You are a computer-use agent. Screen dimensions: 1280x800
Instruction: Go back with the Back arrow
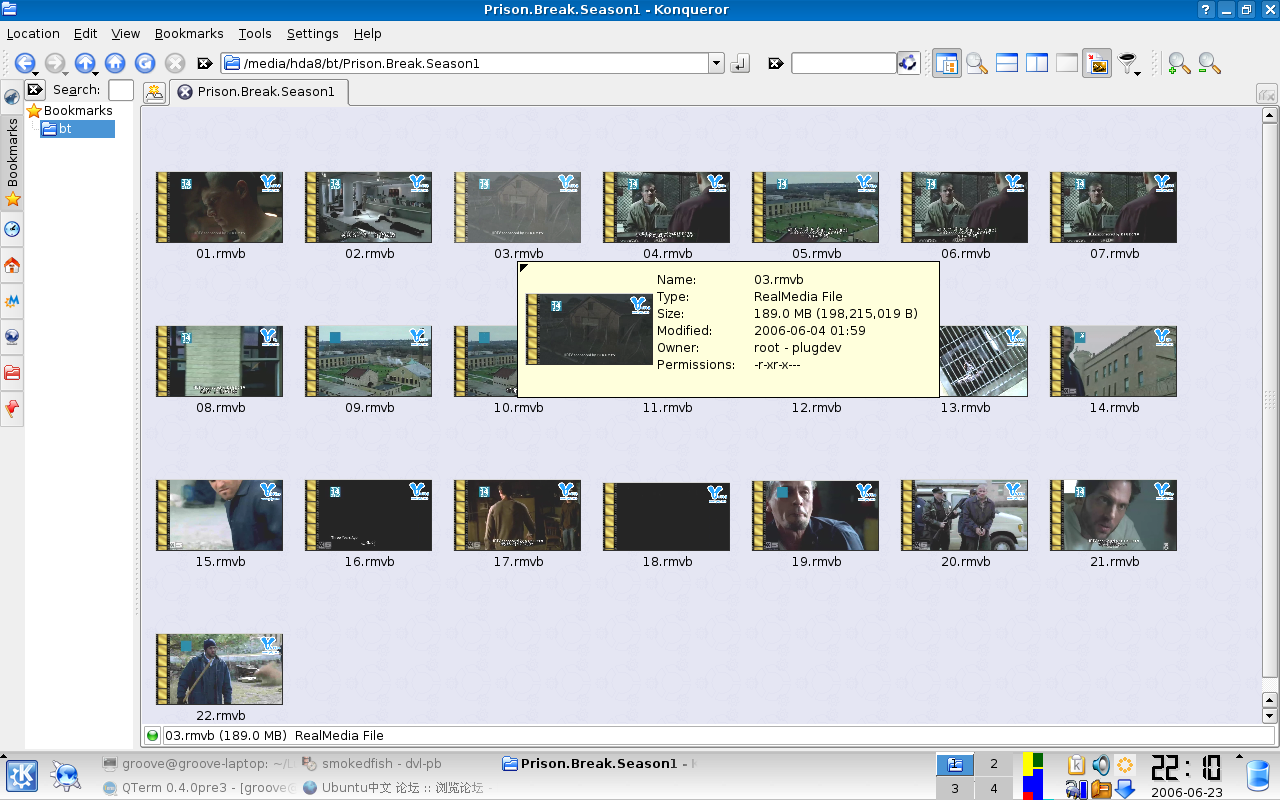coord(25,63)
